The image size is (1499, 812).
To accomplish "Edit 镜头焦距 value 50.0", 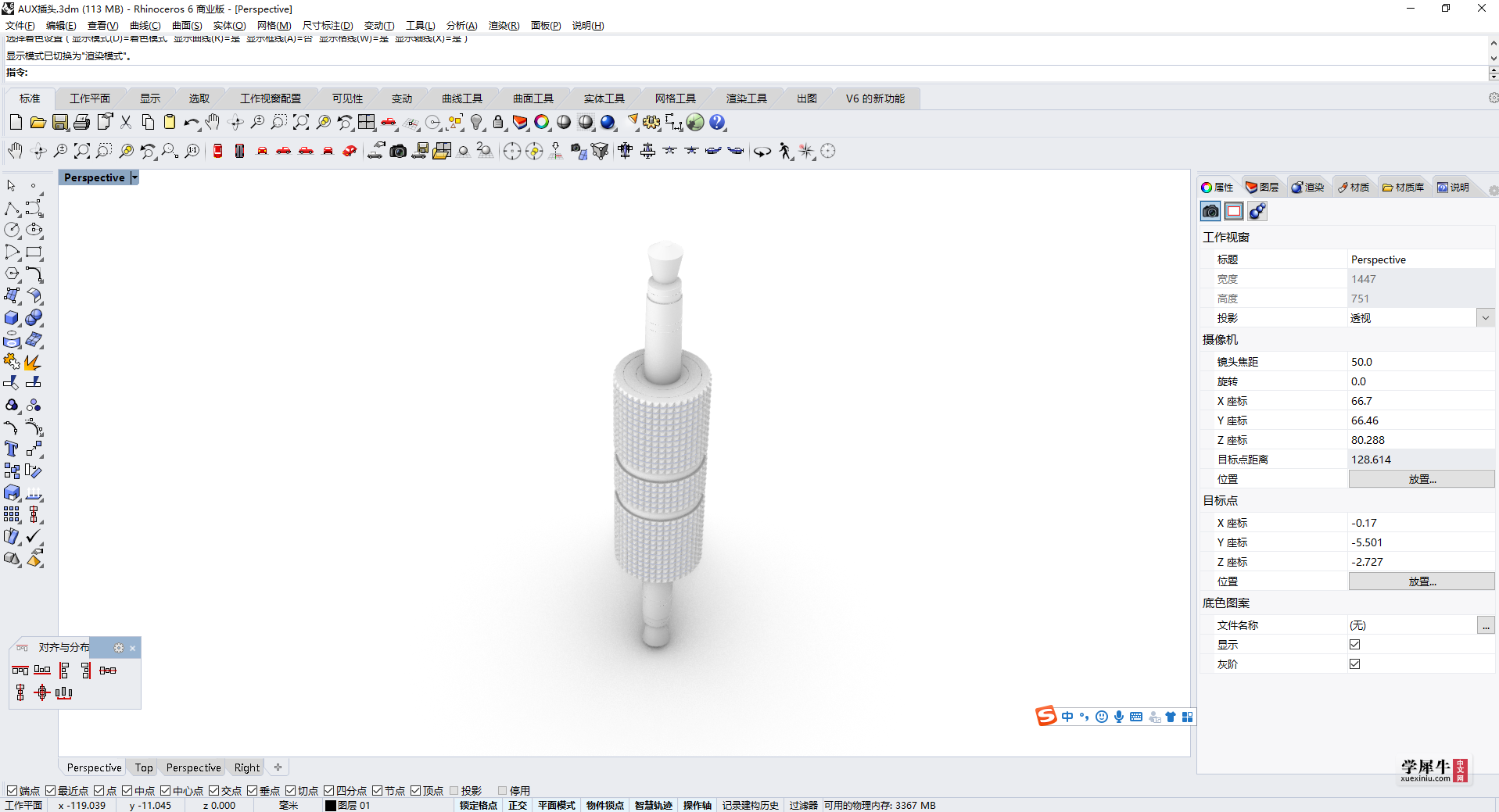I will 1422,362.
